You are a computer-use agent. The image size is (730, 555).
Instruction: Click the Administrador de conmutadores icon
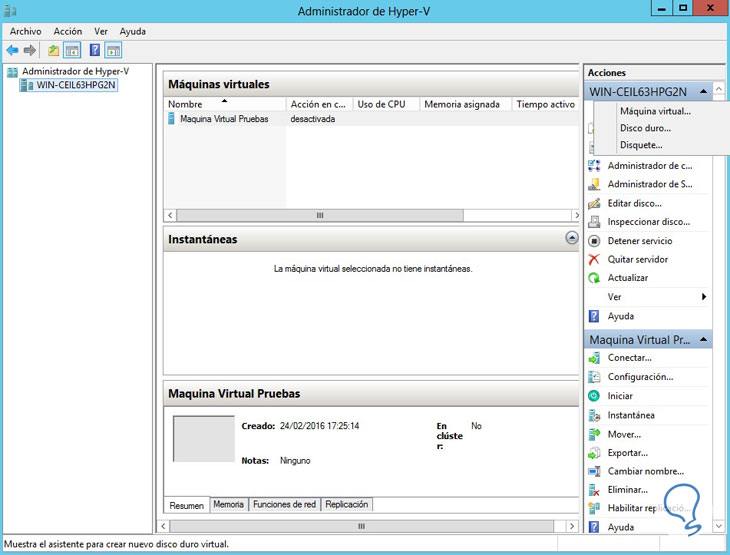point(594,166)
